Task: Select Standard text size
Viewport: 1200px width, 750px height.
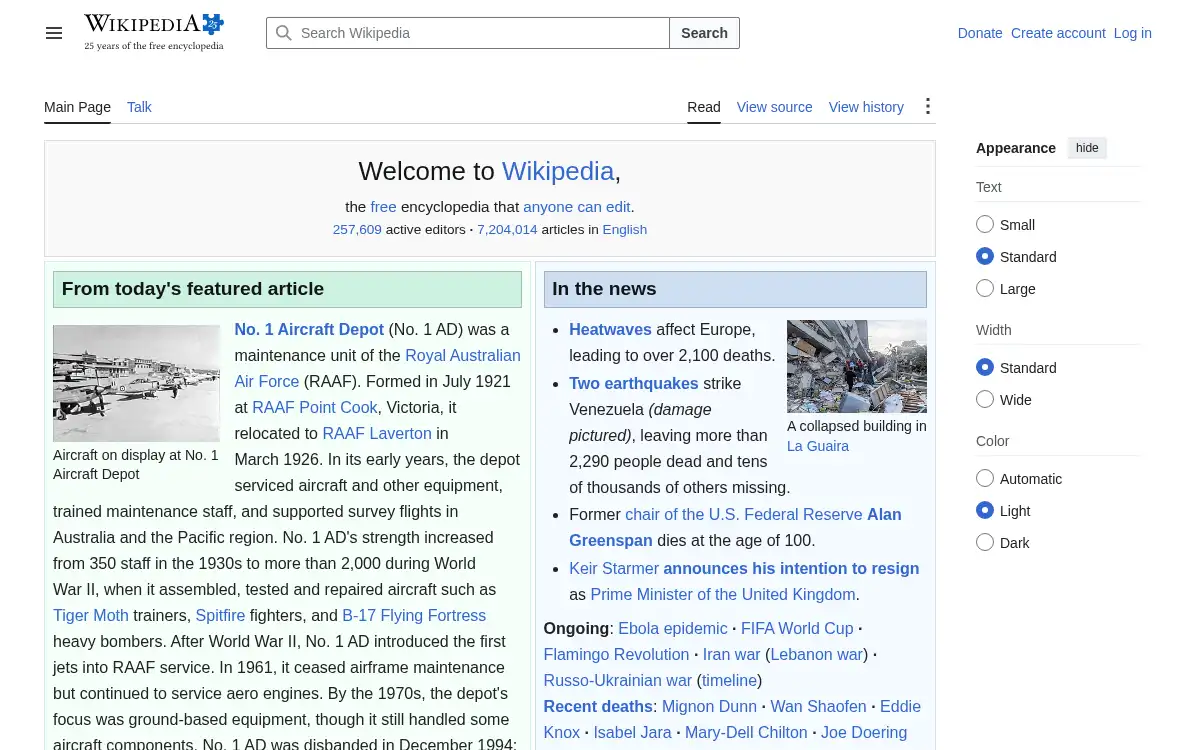Action: (985, 257)
